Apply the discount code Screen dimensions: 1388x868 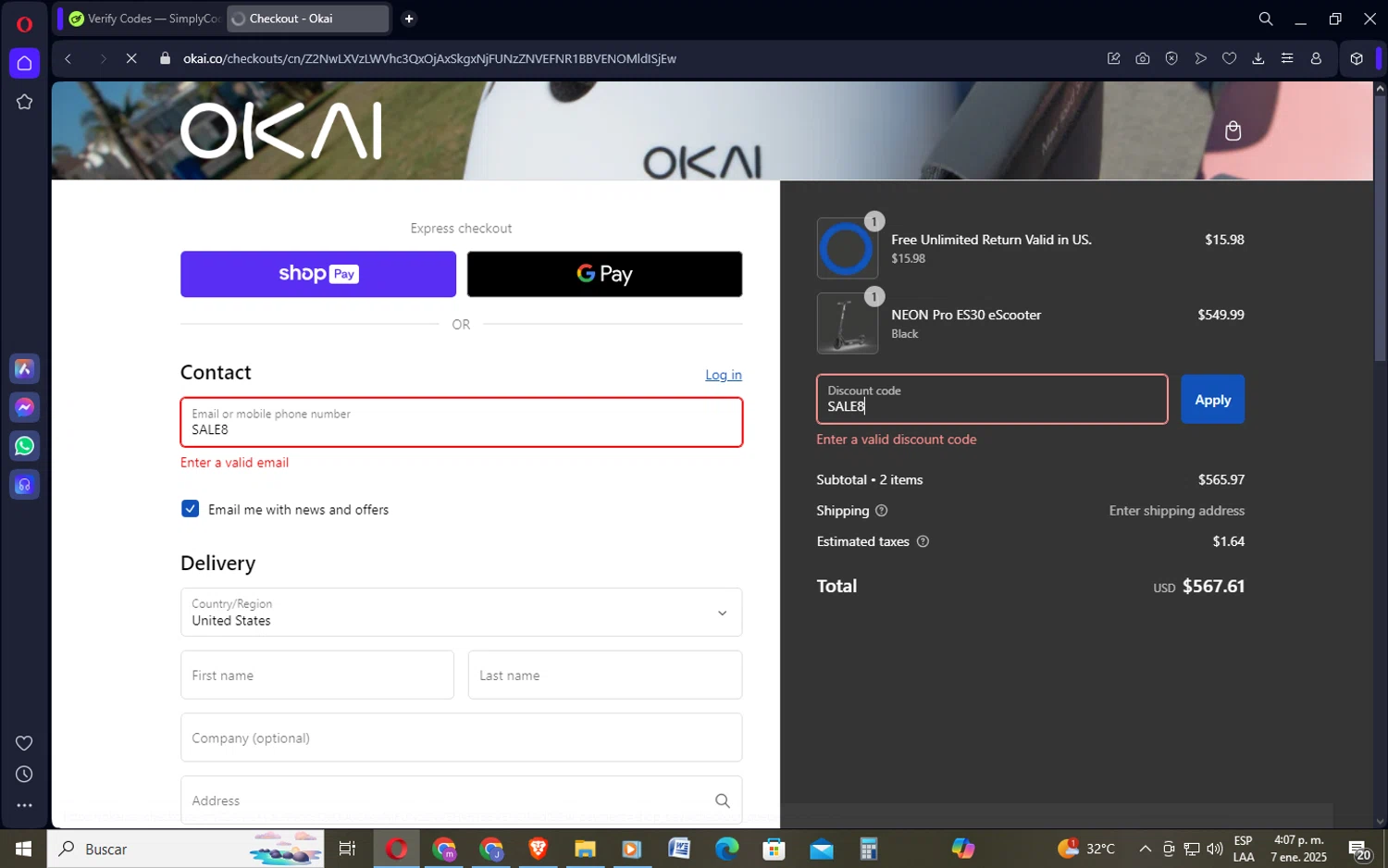tap(1212, 400)
